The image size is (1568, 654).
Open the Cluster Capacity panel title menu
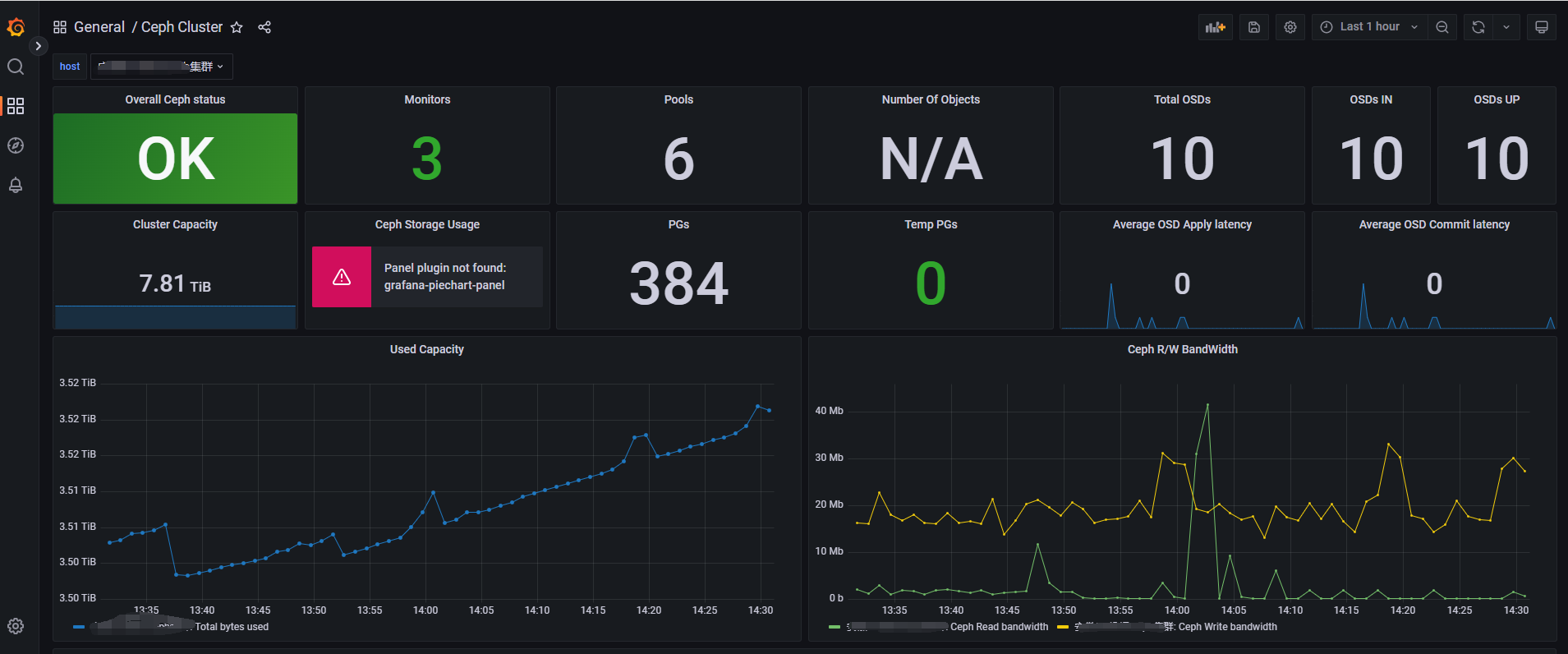[x=175, y=224]
